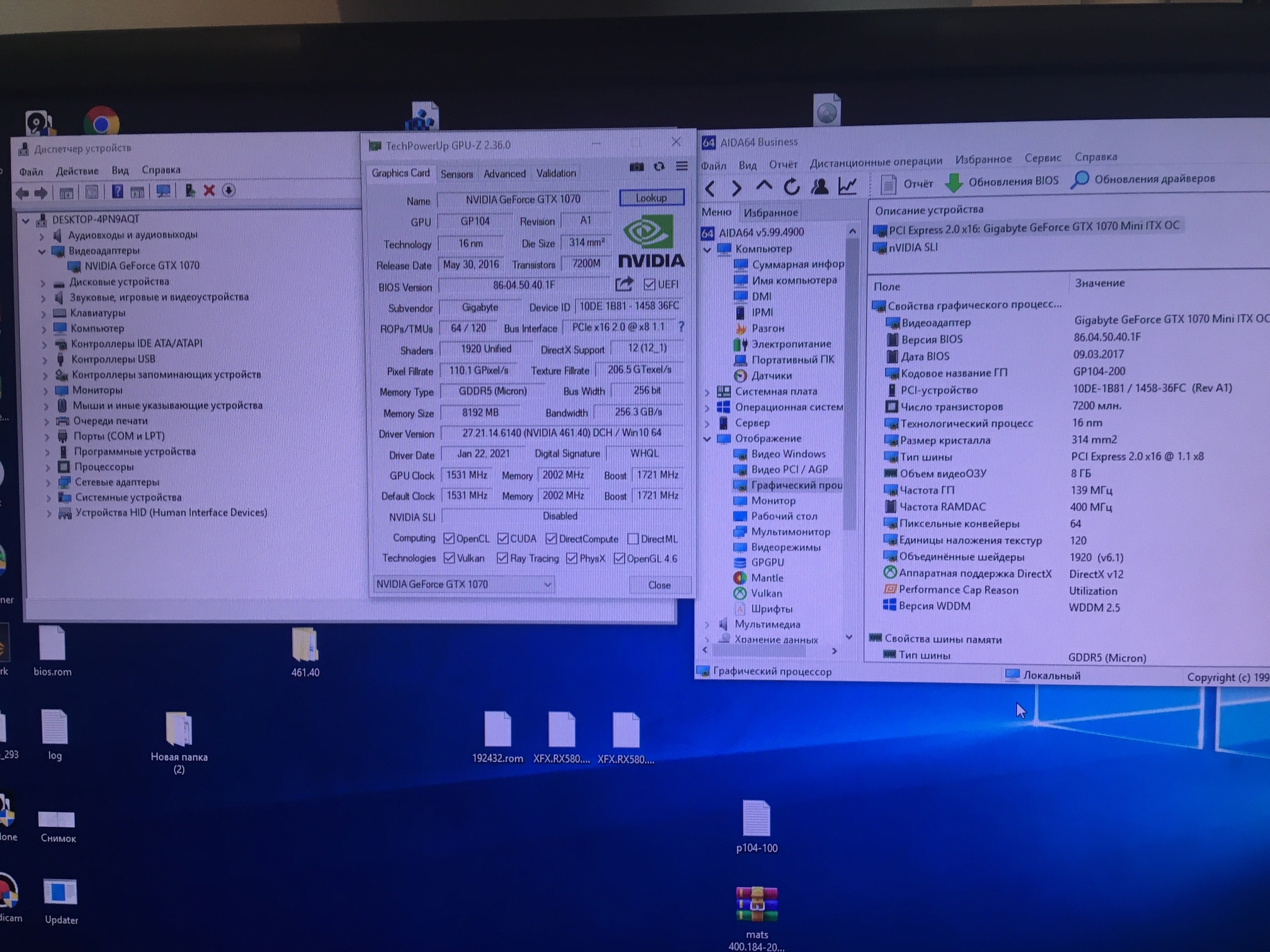Expand Системная плата in AIDA64 tree
The width and height of the screenshot is (1270, 952).
[707, 392]
